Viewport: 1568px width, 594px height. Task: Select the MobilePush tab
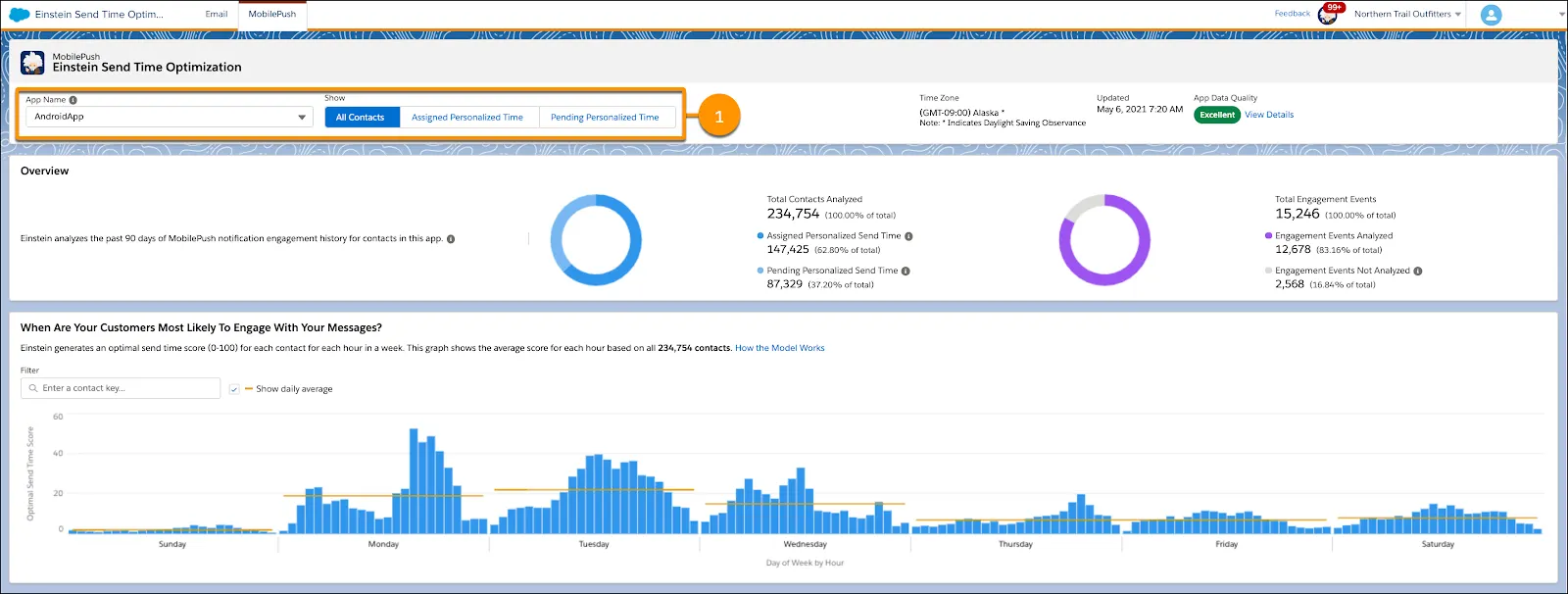tap(272, 15)
